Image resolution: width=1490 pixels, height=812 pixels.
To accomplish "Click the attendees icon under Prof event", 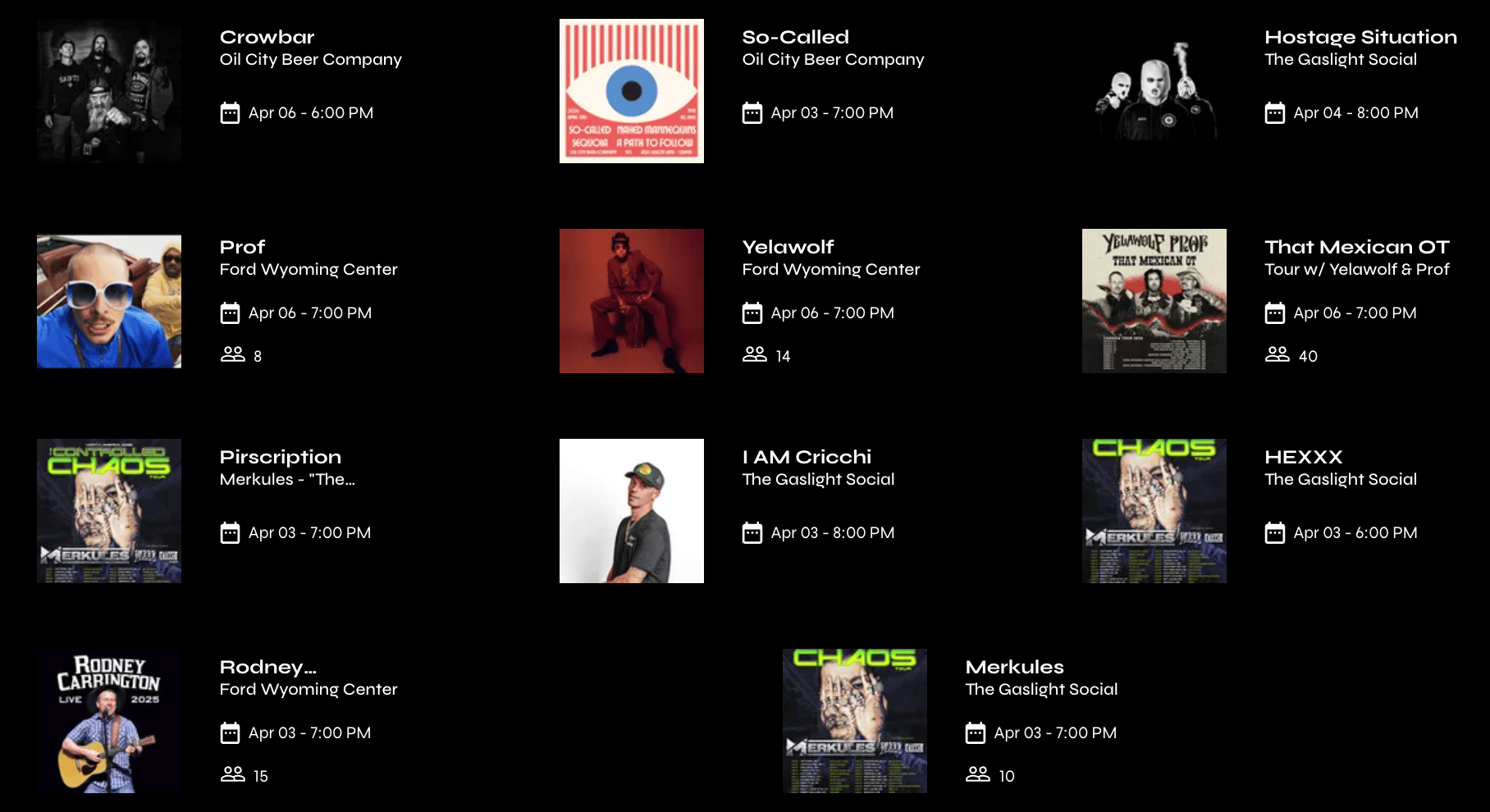I will [x=233, y=354].
